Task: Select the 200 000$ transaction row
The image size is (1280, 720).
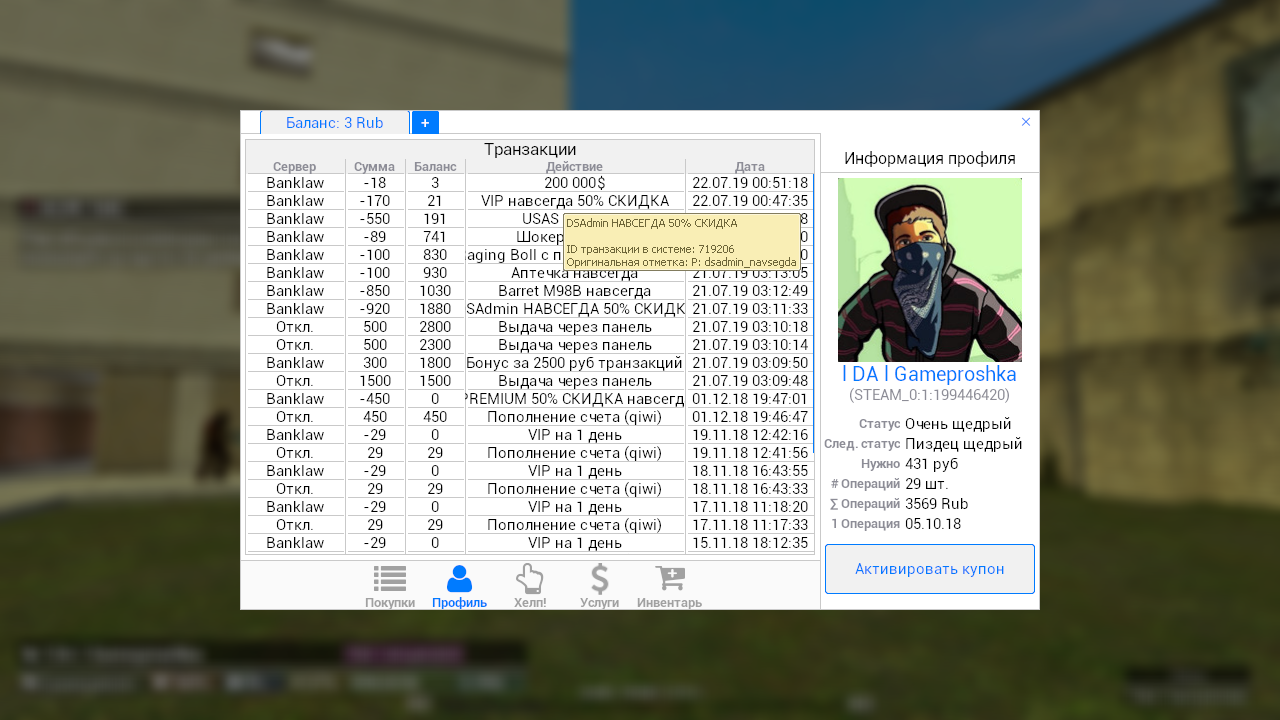Action: tap(574, 183)
